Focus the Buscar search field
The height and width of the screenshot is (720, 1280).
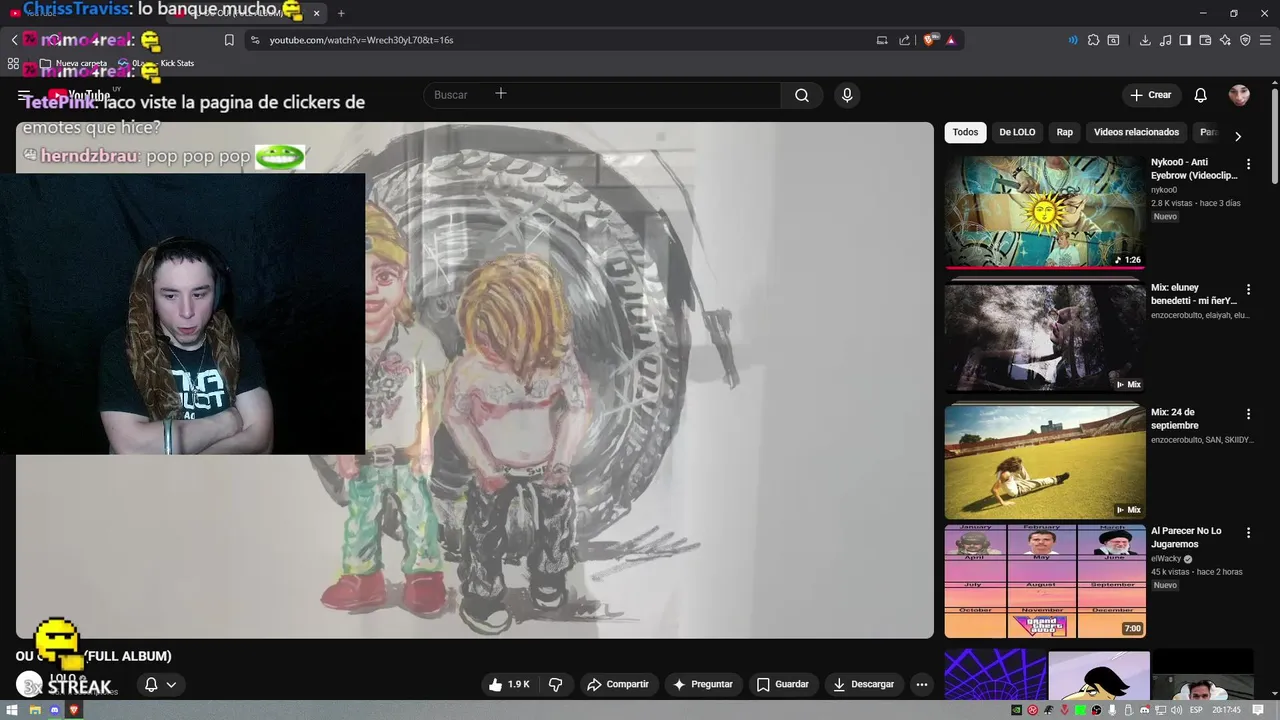[602, 95]
